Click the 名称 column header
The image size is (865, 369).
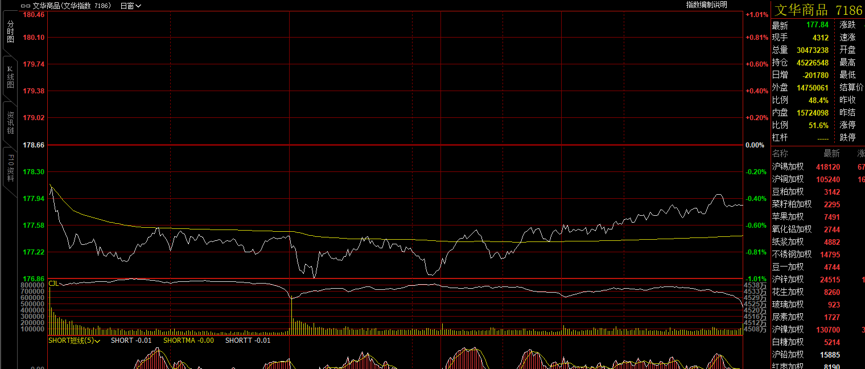[781, 153]
